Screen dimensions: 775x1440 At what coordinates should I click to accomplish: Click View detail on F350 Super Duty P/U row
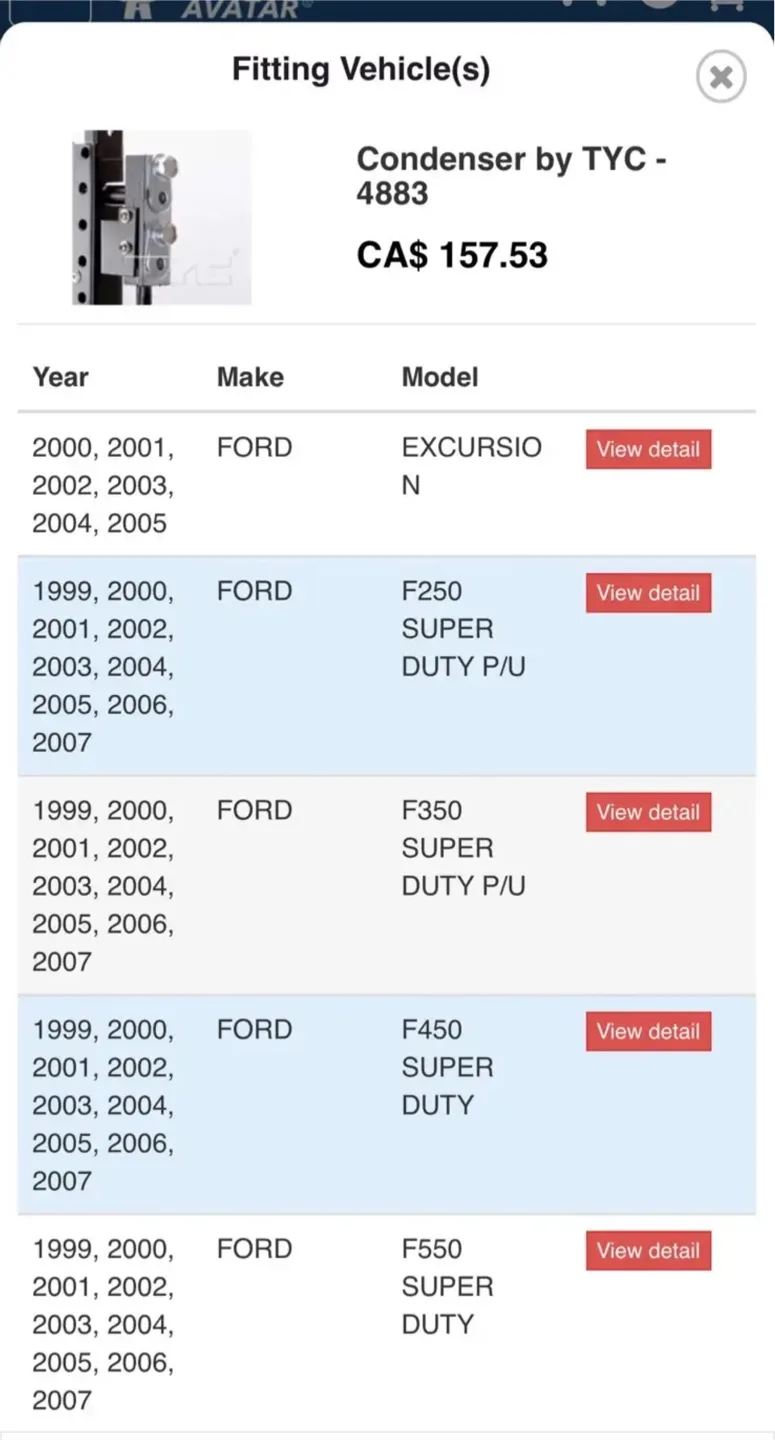point(648,812)
